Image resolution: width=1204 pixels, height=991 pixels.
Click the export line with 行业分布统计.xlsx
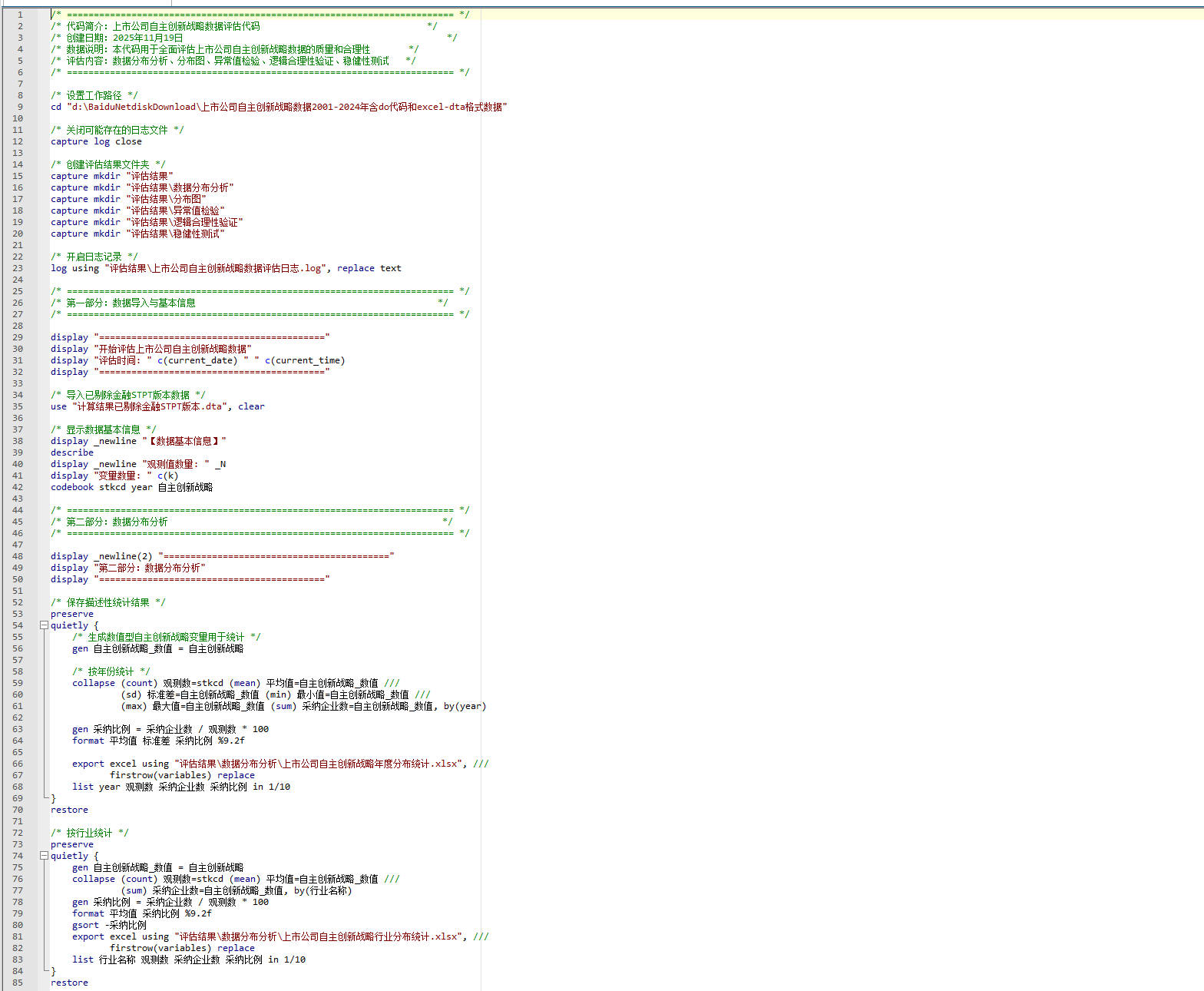point(281,936)
